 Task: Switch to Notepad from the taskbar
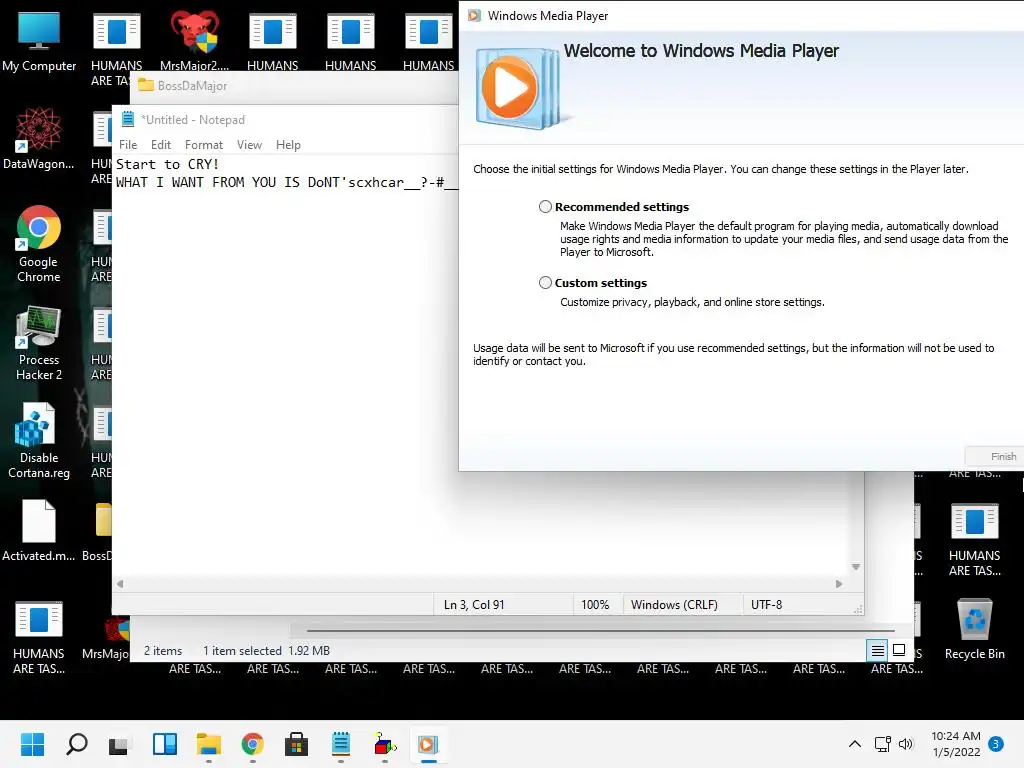pos(341,744)
